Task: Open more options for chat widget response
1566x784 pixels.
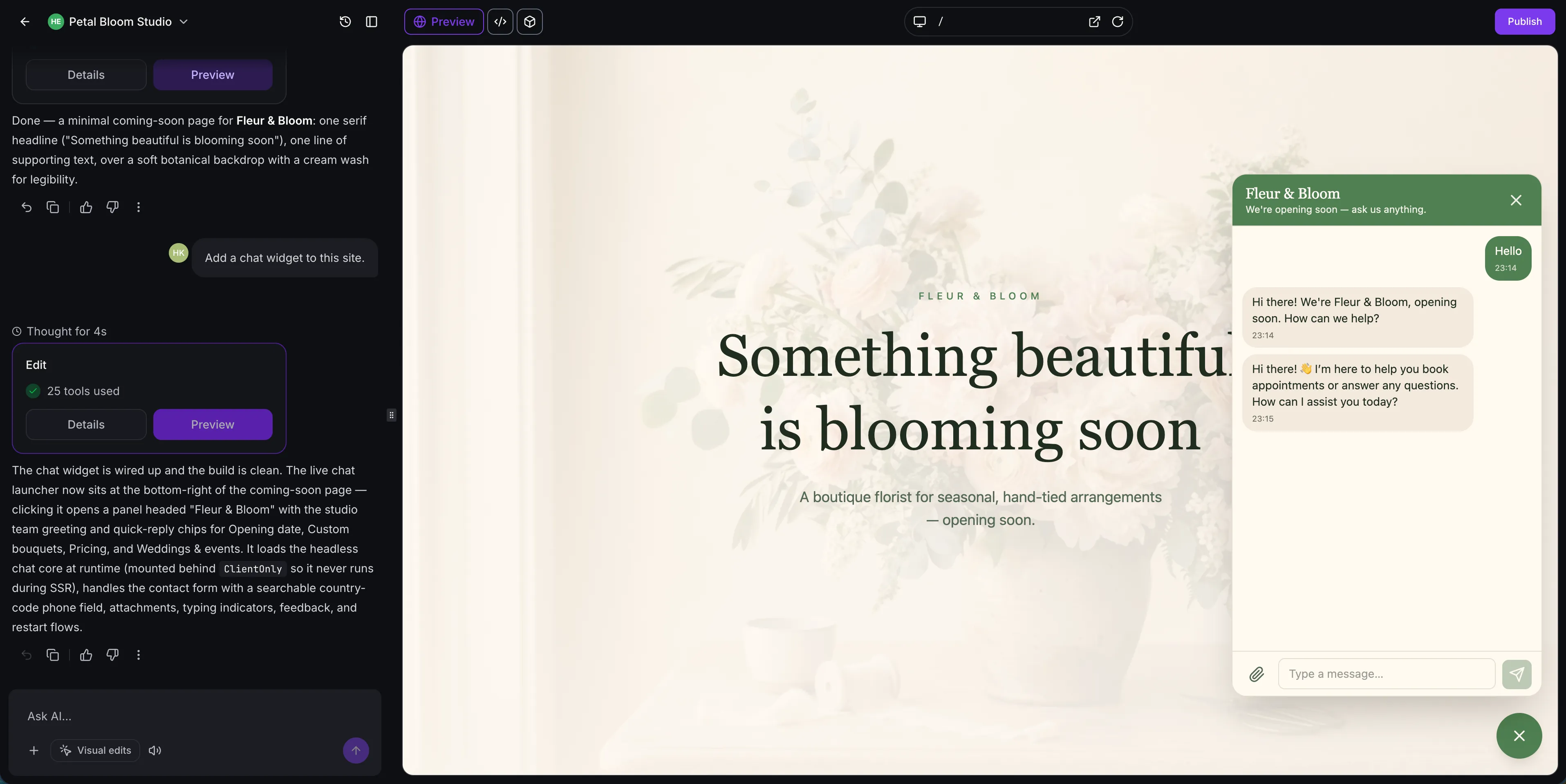Action: [139, 654]
